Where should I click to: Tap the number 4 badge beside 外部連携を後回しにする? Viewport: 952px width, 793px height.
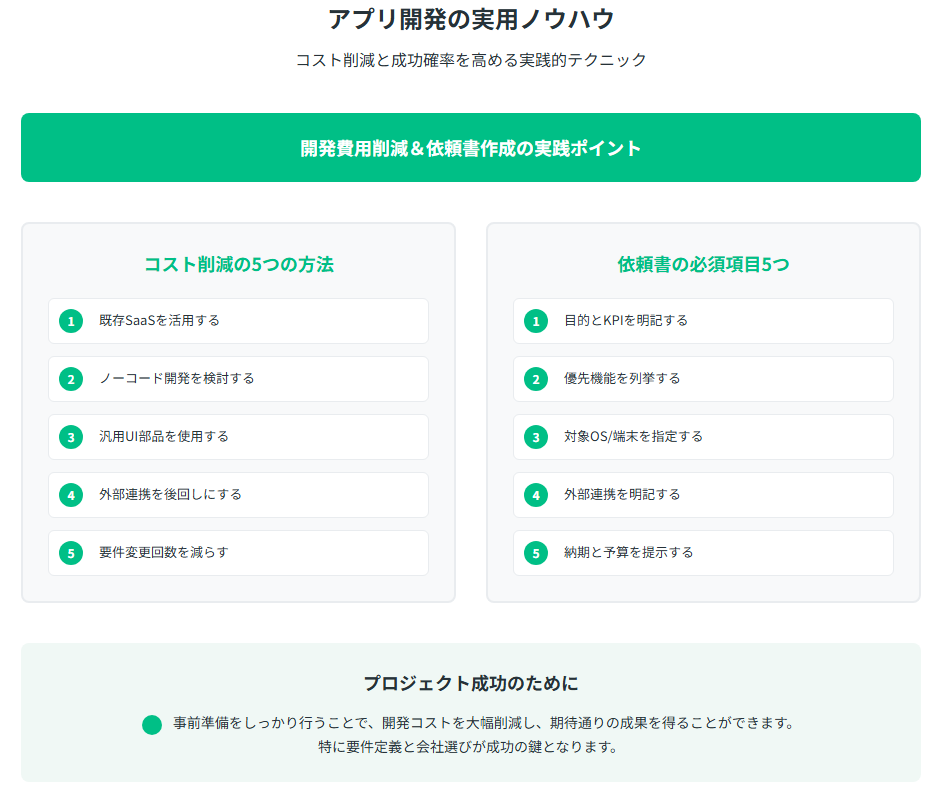(x=71, y=495)
